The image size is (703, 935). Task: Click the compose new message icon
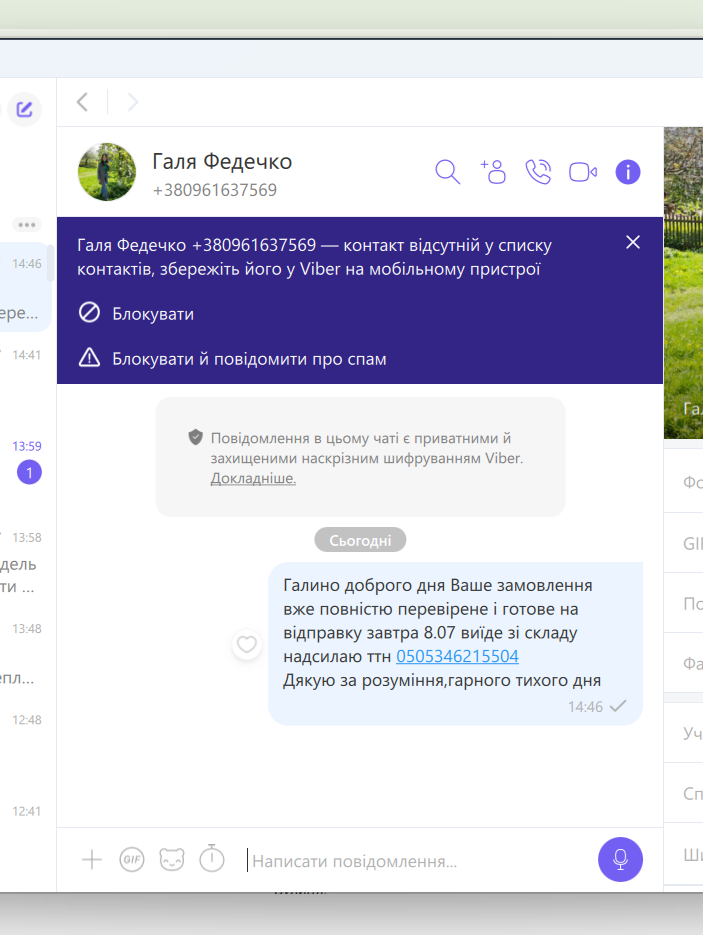point(24,109)
